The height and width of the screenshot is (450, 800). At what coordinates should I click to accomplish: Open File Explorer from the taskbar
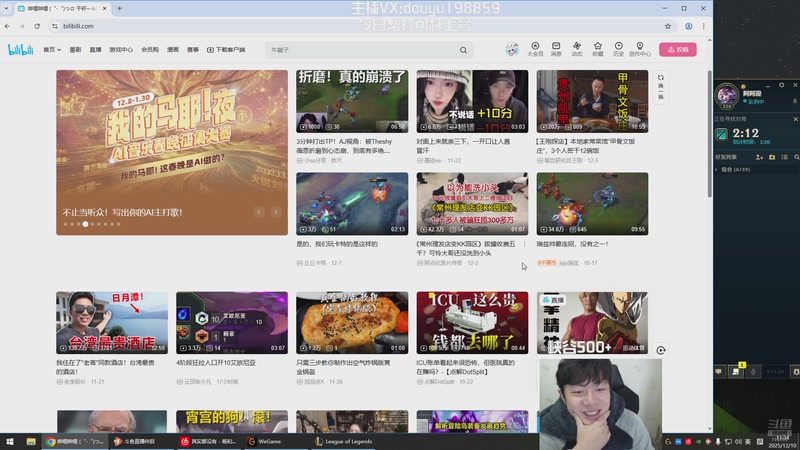pyautogui.click(x=31, y=441)
